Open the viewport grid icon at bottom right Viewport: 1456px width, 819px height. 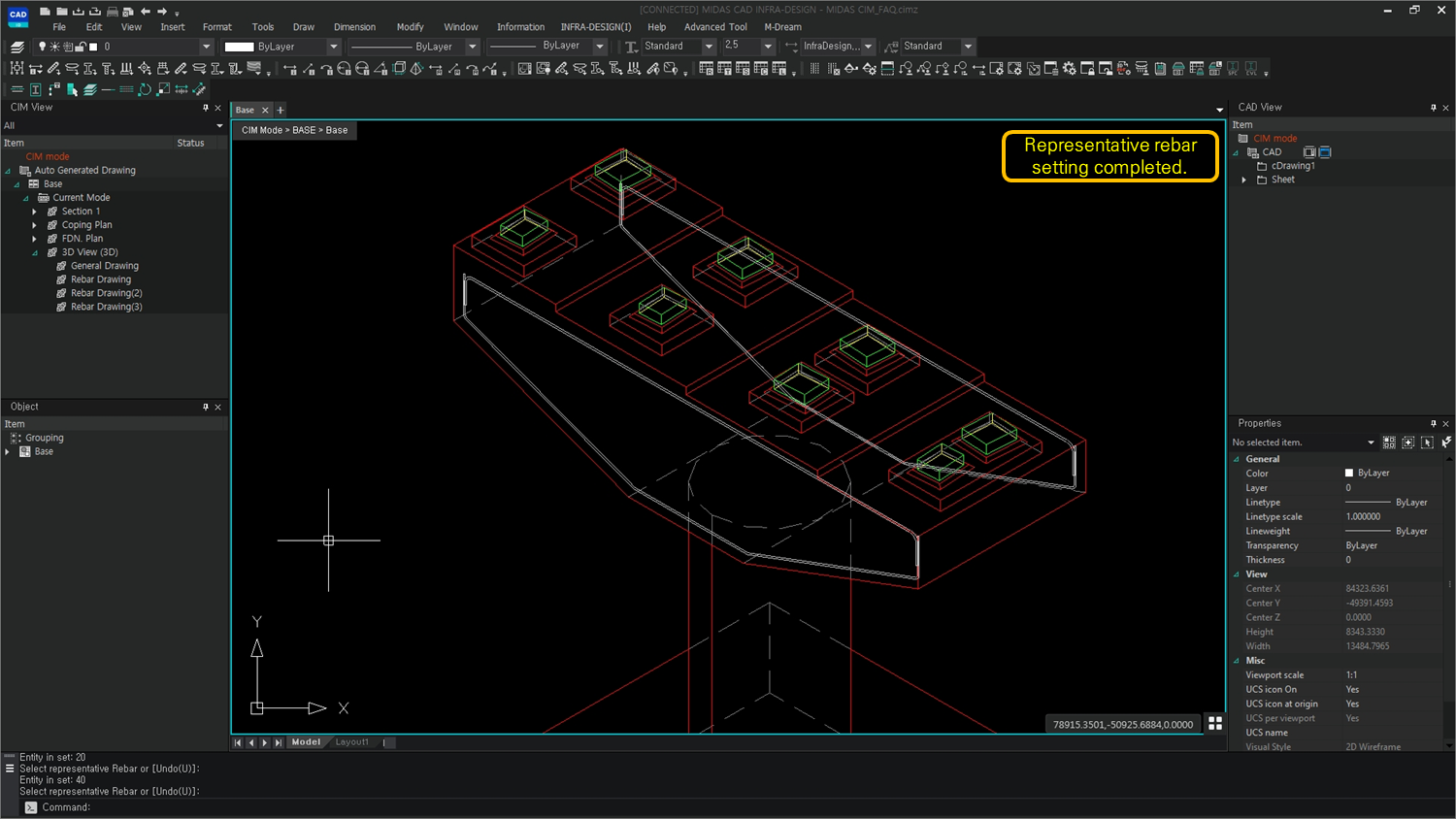coord(1215,722)
